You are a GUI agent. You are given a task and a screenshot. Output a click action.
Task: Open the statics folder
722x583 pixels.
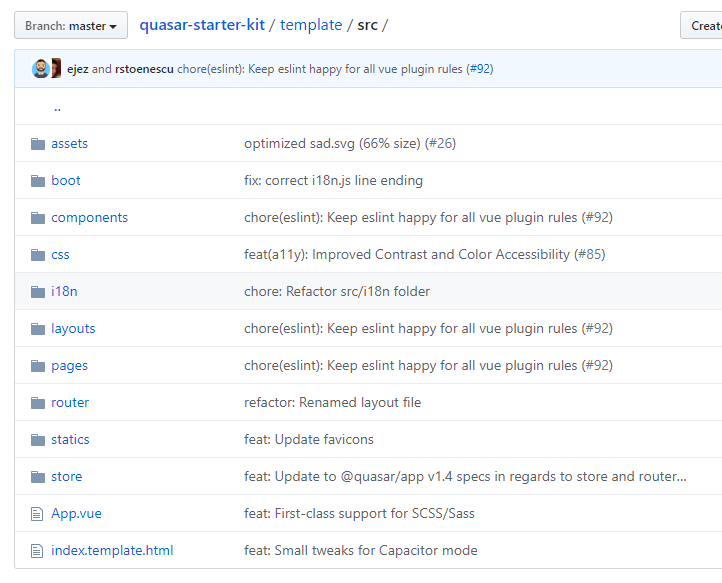(x=70, y=440)
